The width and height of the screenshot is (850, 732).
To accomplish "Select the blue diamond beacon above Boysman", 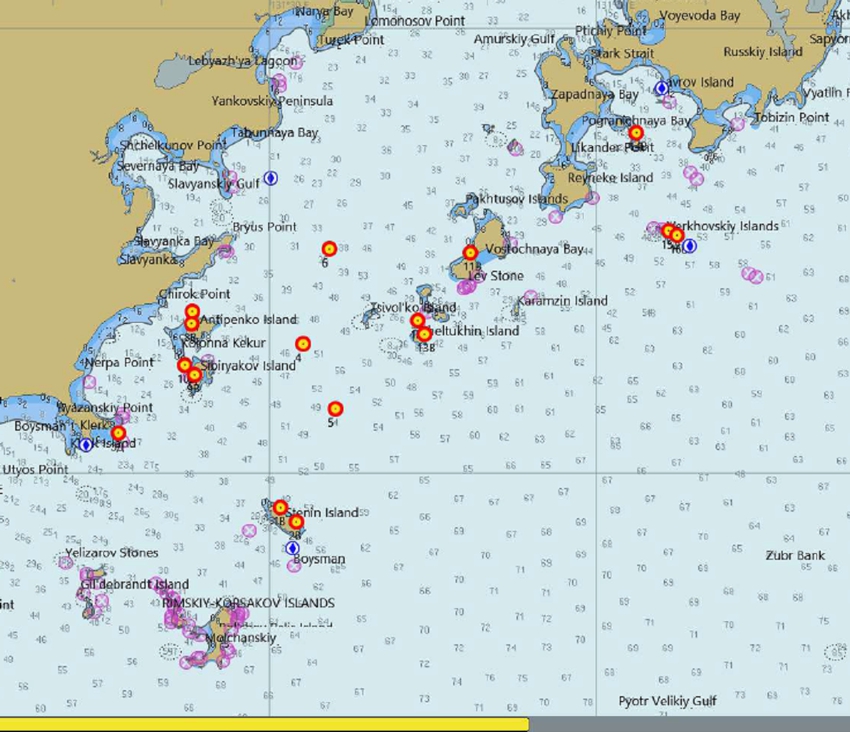I will click(292, 548).
